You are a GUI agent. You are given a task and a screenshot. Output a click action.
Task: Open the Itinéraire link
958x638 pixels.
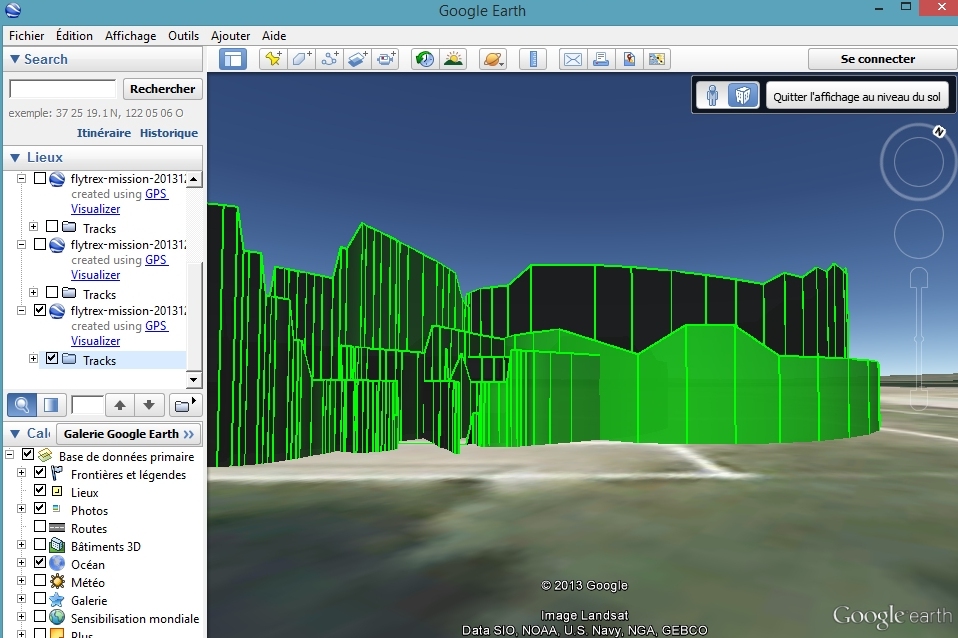104,133
